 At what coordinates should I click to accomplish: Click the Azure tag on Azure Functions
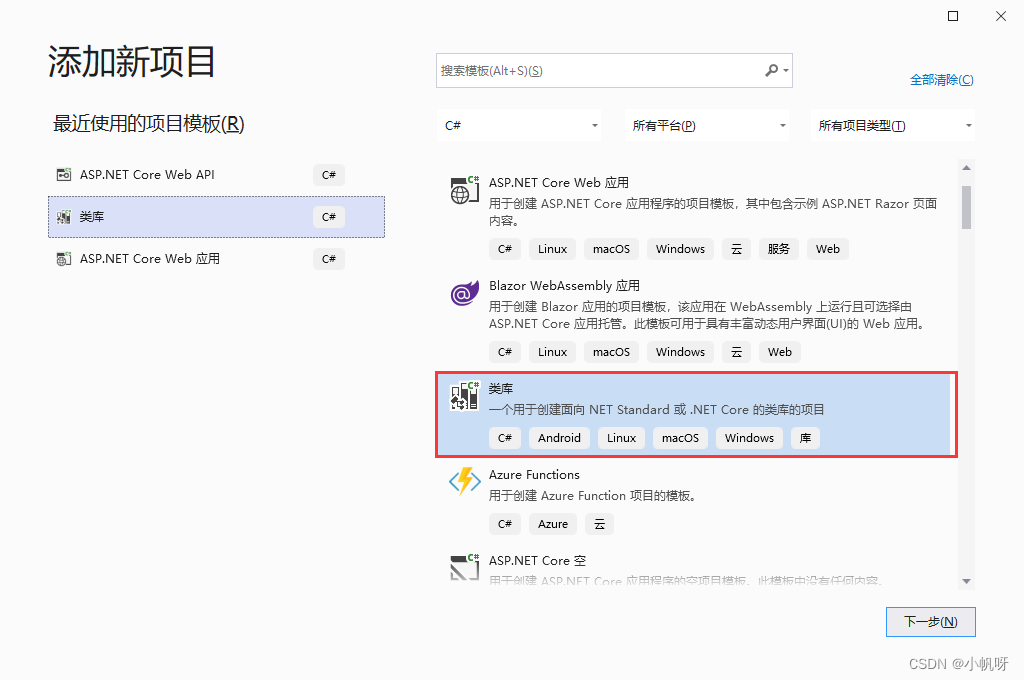click(x=552, y=524)
